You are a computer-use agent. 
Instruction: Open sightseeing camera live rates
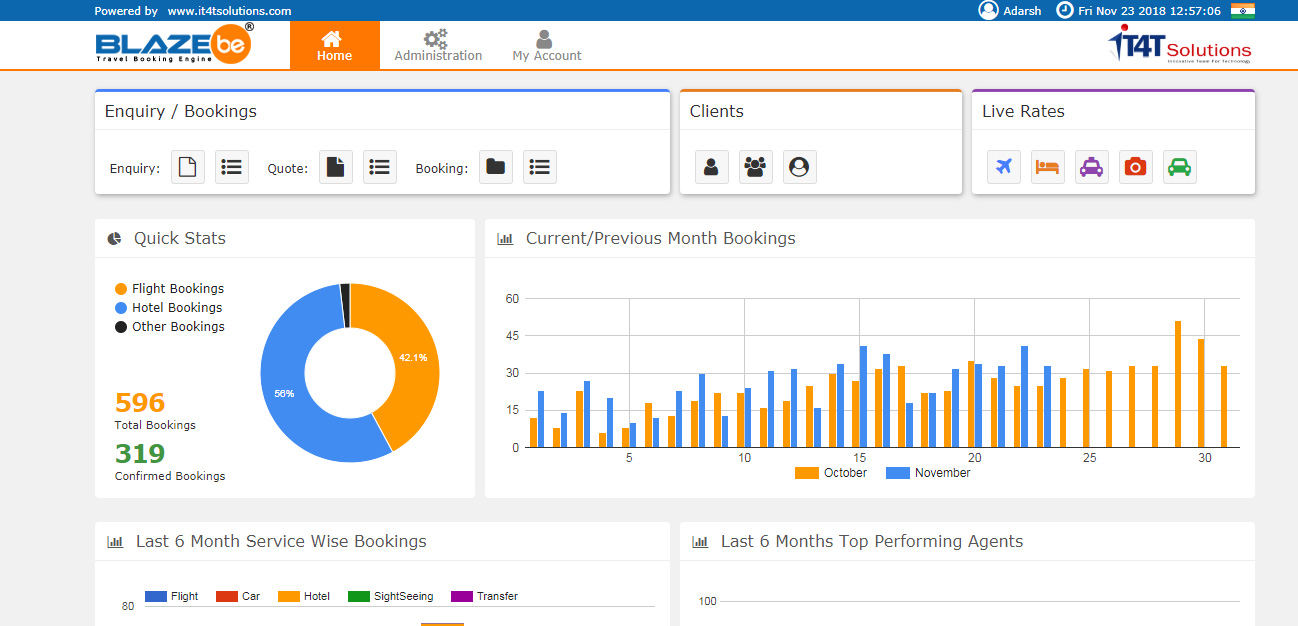click(1136, 168)
